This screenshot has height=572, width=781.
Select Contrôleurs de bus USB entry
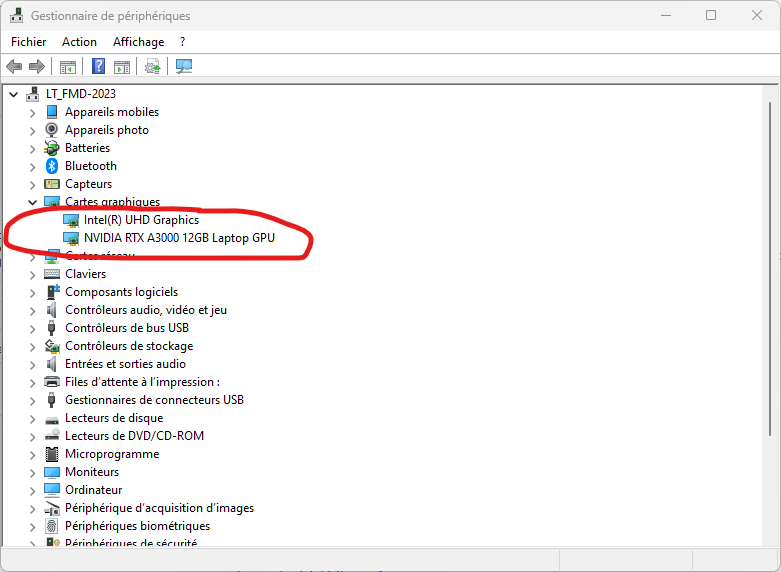[x=127, y=328]
